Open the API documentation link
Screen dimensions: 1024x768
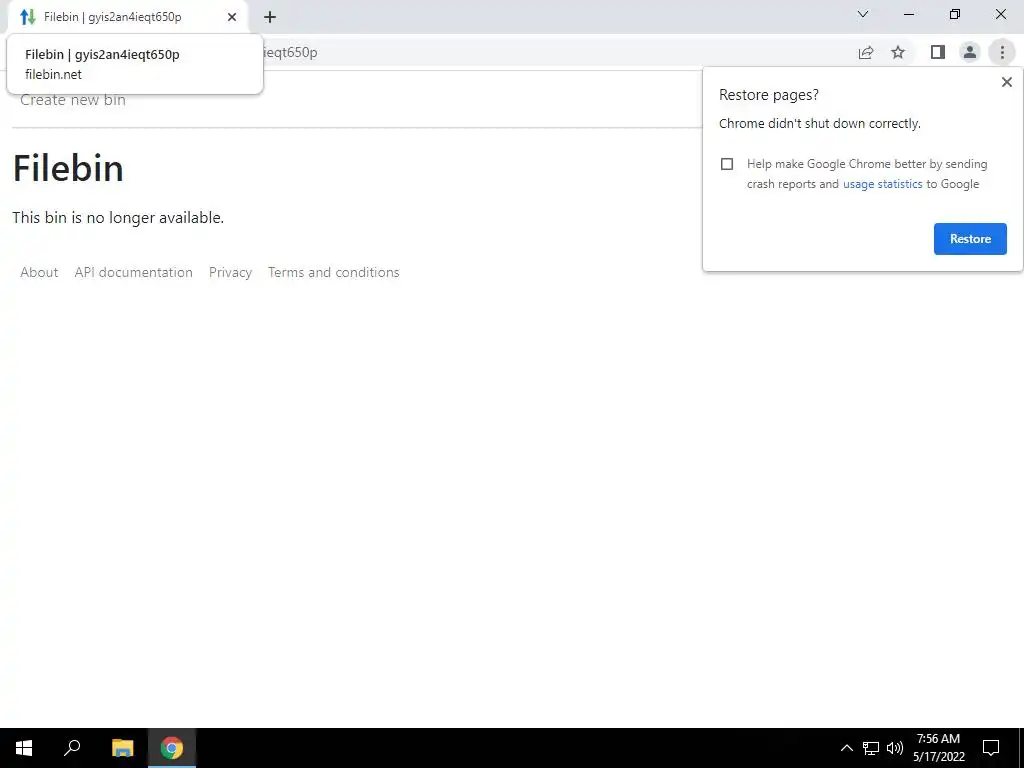(133, 272)
